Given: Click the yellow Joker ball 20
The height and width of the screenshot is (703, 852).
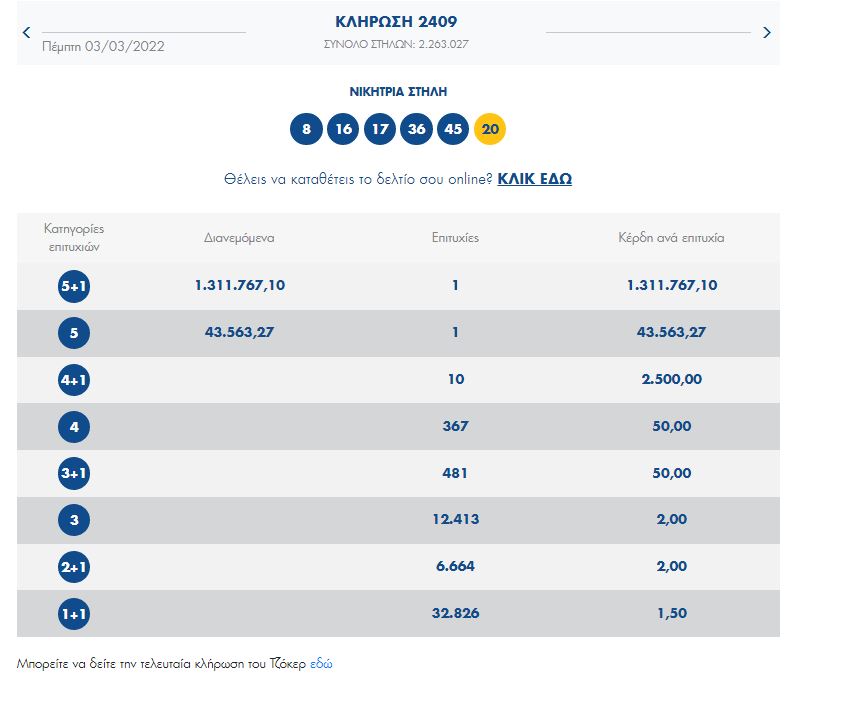Looking at the screenshot, I should (490, 129).
